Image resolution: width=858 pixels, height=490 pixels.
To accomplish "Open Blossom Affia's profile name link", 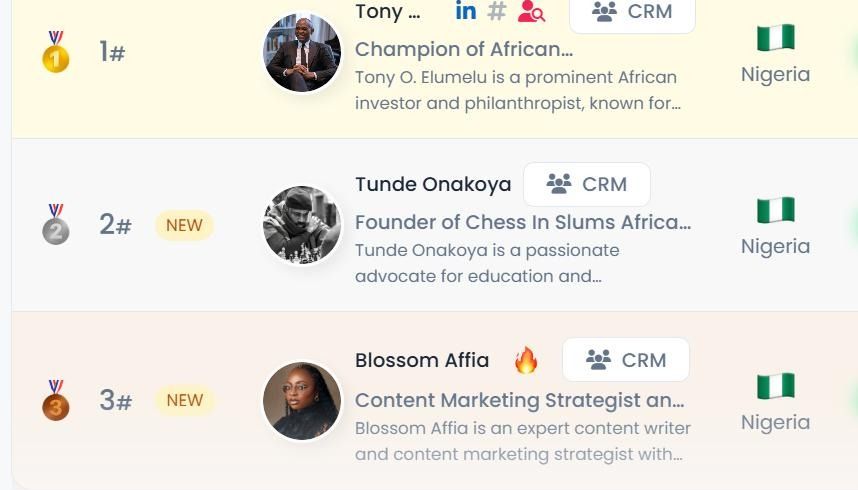I will 422,360.
